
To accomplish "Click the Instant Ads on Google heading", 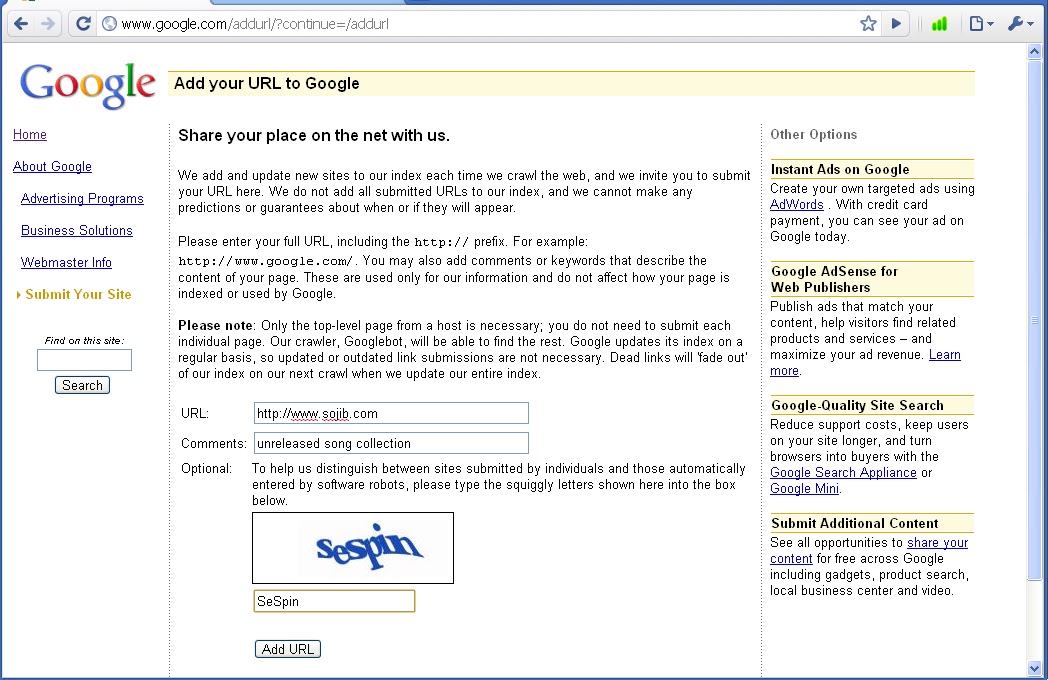I will click(x=839, y=169).
